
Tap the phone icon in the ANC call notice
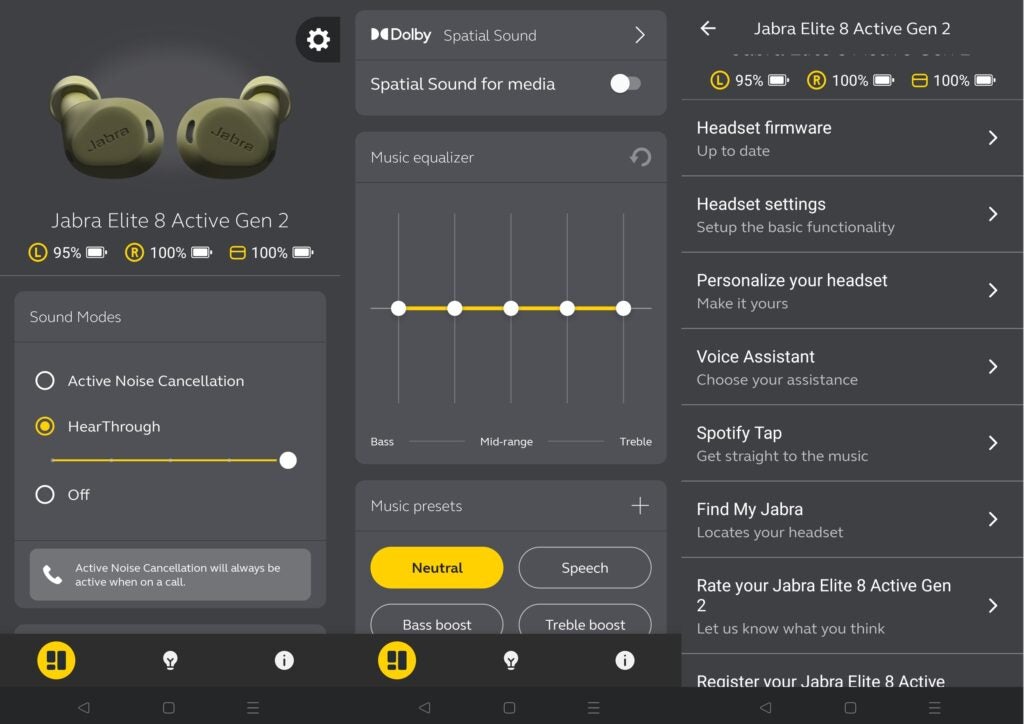point(52,574)
